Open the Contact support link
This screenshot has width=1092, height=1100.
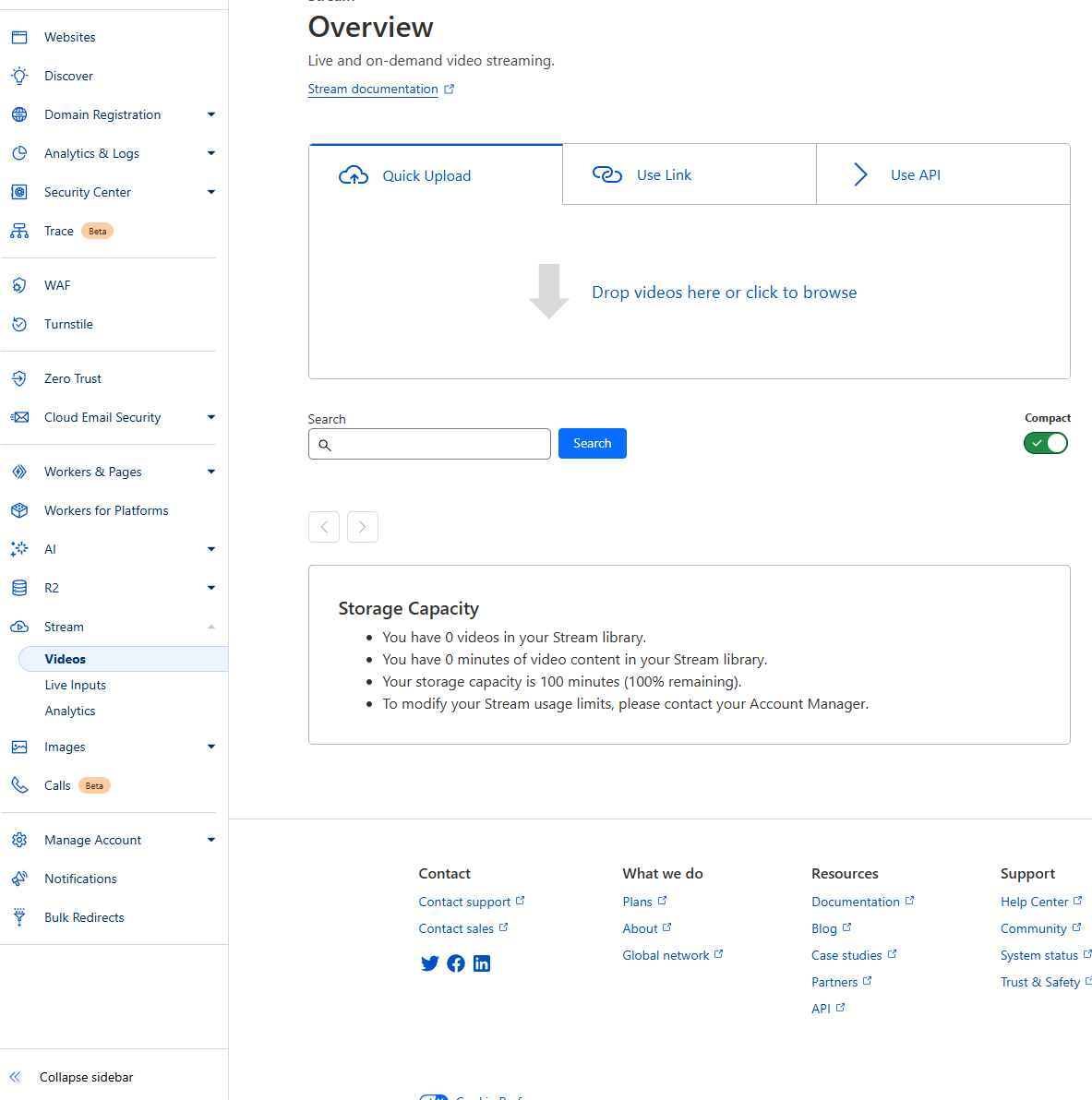click(x=472, y=902)
